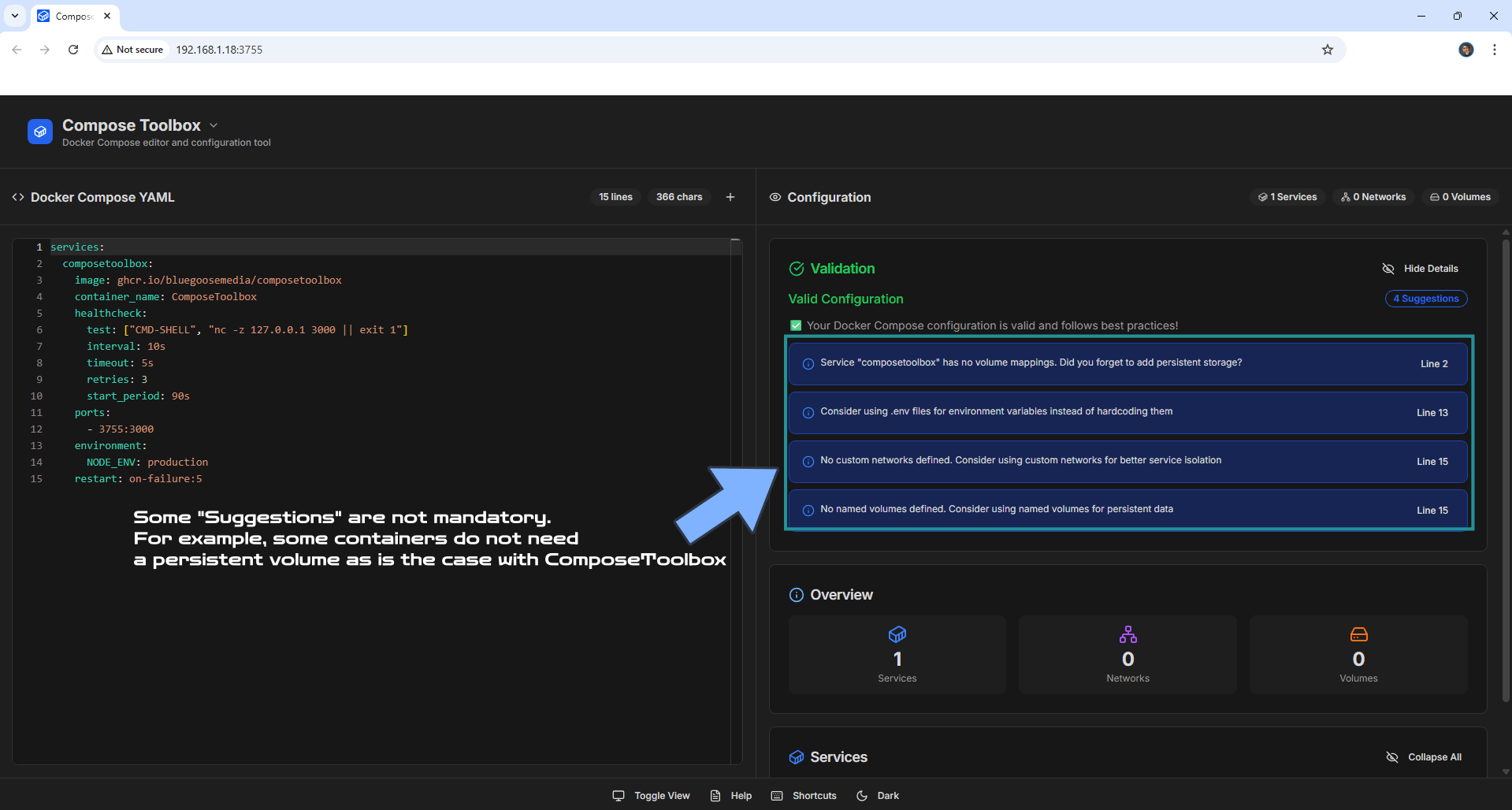Select the 0 Networks badge
This screenshot has width=1512, height=810.
pos(1373,197)
